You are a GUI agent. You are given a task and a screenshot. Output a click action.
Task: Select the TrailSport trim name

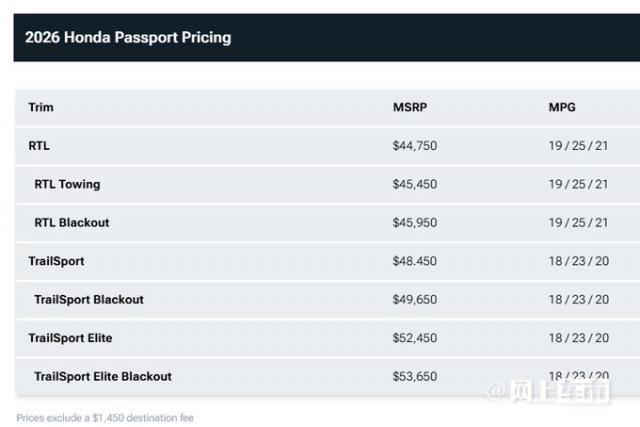pos(56,261)
